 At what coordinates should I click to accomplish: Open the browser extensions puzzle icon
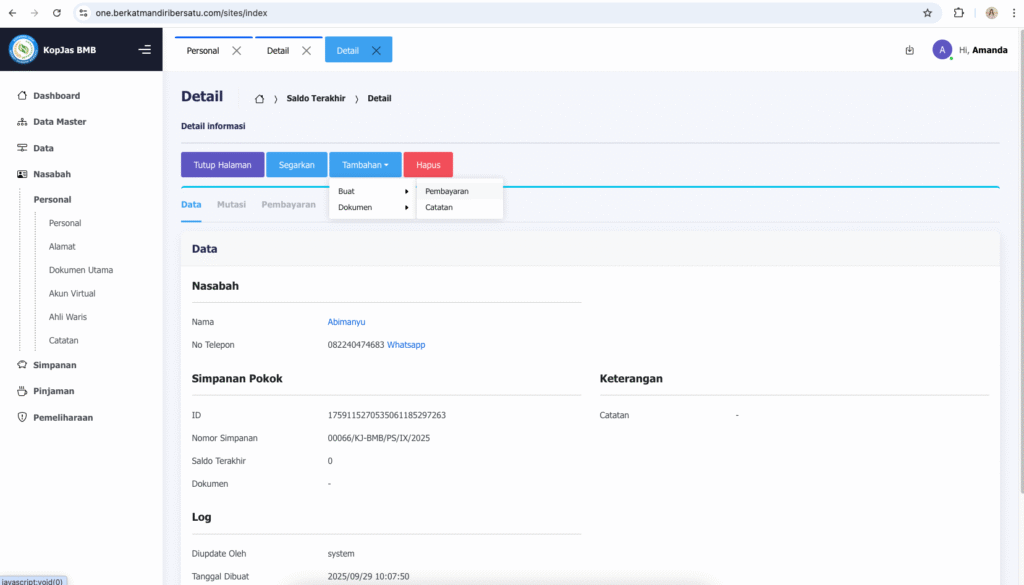[959, 13]
